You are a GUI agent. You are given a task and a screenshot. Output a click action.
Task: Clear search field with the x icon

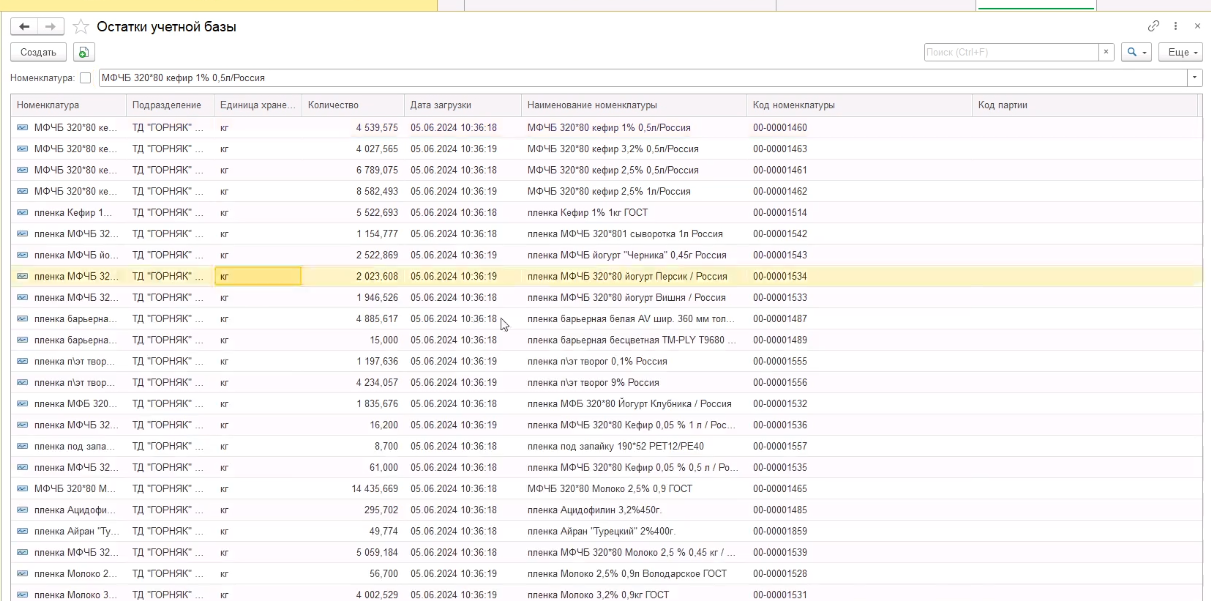(1107, 52)
